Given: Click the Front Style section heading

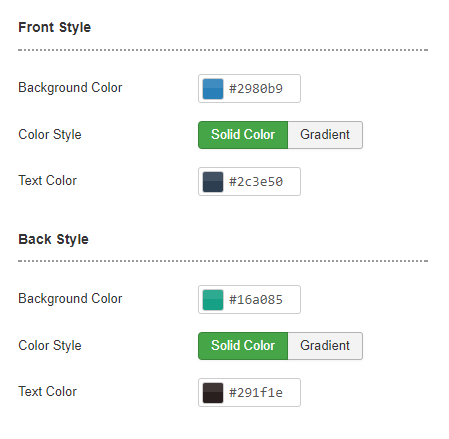Looking at the screenshot, I should point(54,27).
